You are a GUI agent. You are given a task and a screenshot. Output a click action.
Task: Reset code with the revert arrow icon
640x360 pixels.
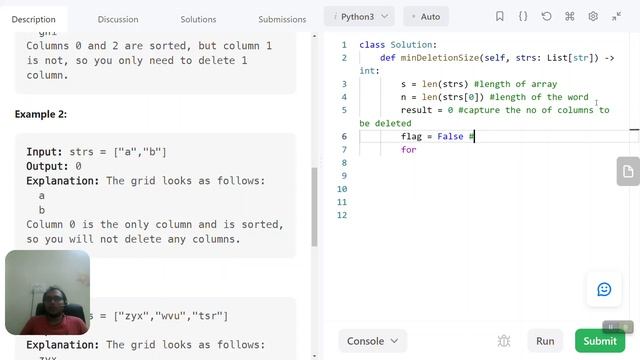(546, 16)
